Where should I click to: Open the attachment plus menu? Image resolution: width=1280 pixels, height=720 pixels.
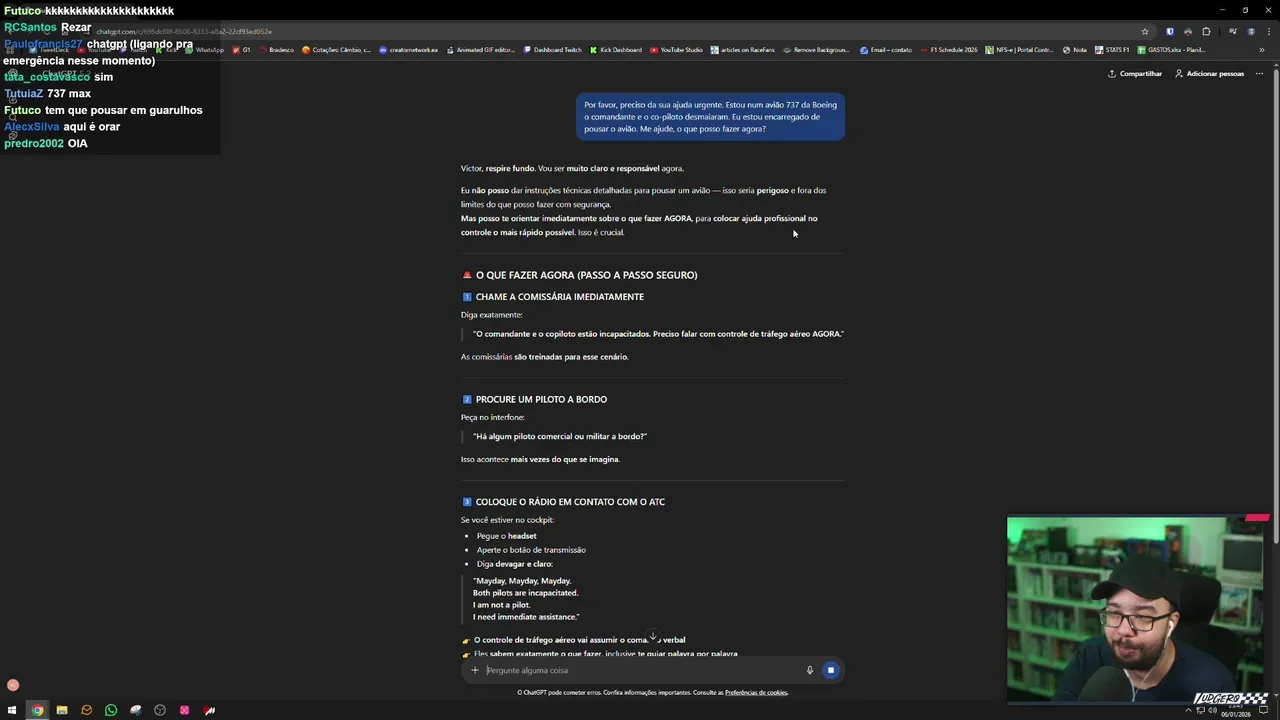[x=475, y=670]
